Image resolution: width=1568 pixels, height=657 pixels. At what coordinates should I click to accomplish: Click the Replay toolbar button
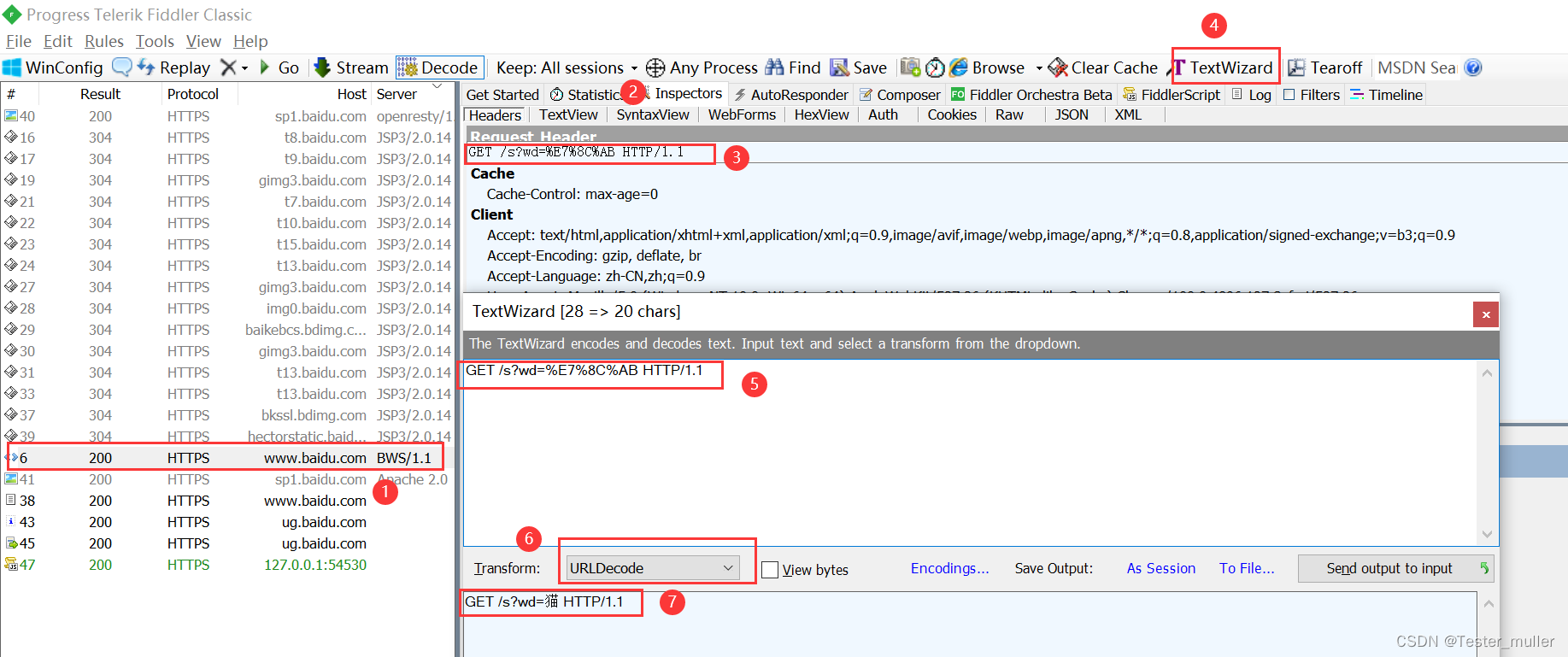pyautogui.click(x=173, y=67)
